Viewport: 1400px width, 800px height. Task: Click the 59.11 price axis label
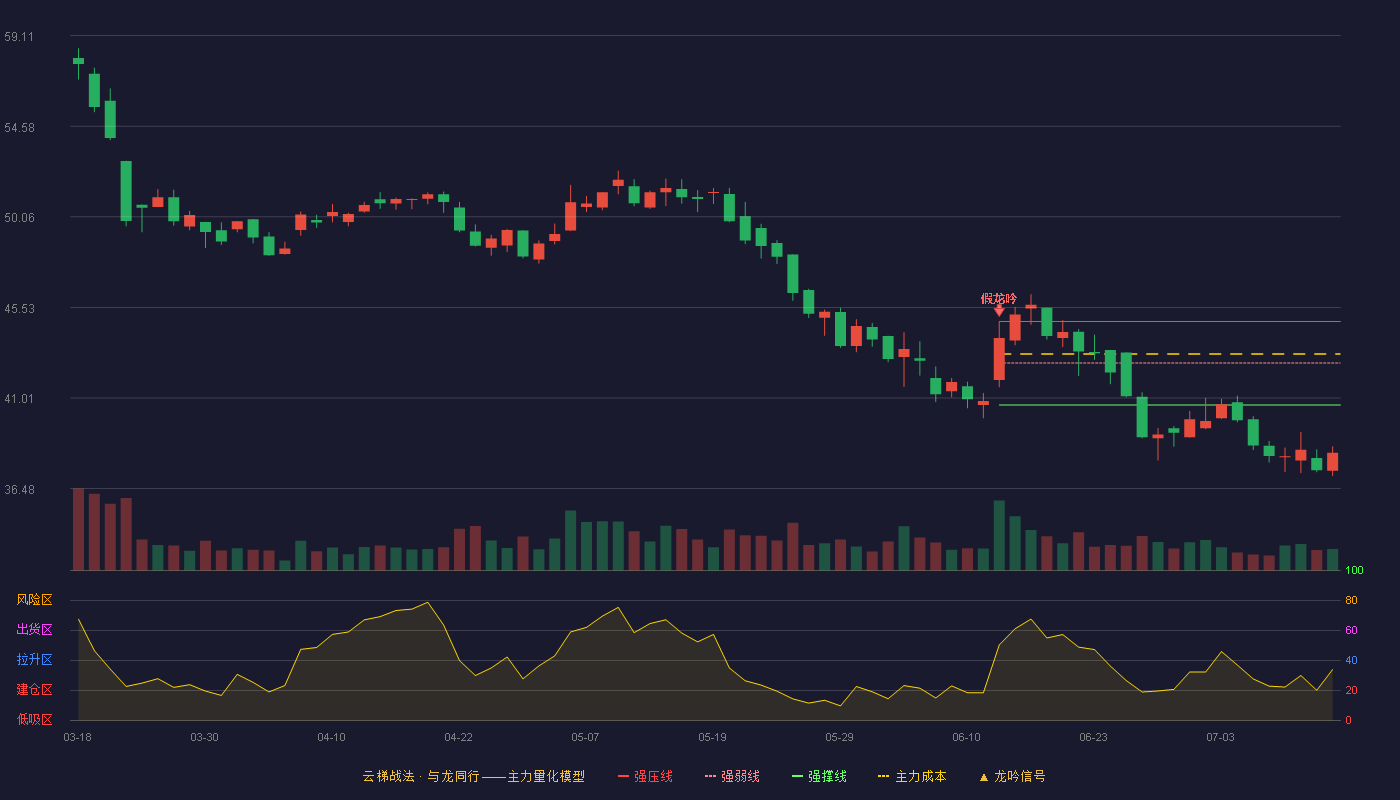pos(19,37)
